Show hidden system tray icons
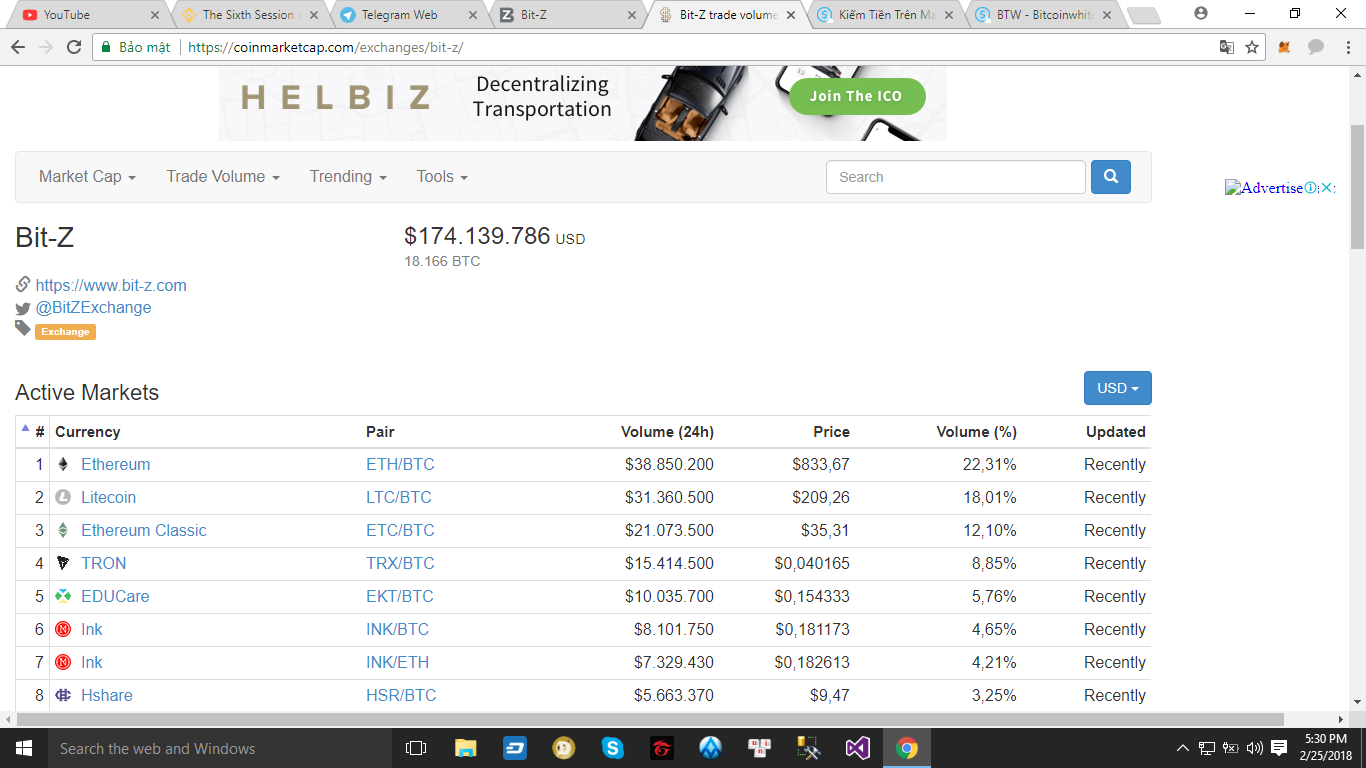The width and height of the screenshot is (1366, 768). 1183,748
